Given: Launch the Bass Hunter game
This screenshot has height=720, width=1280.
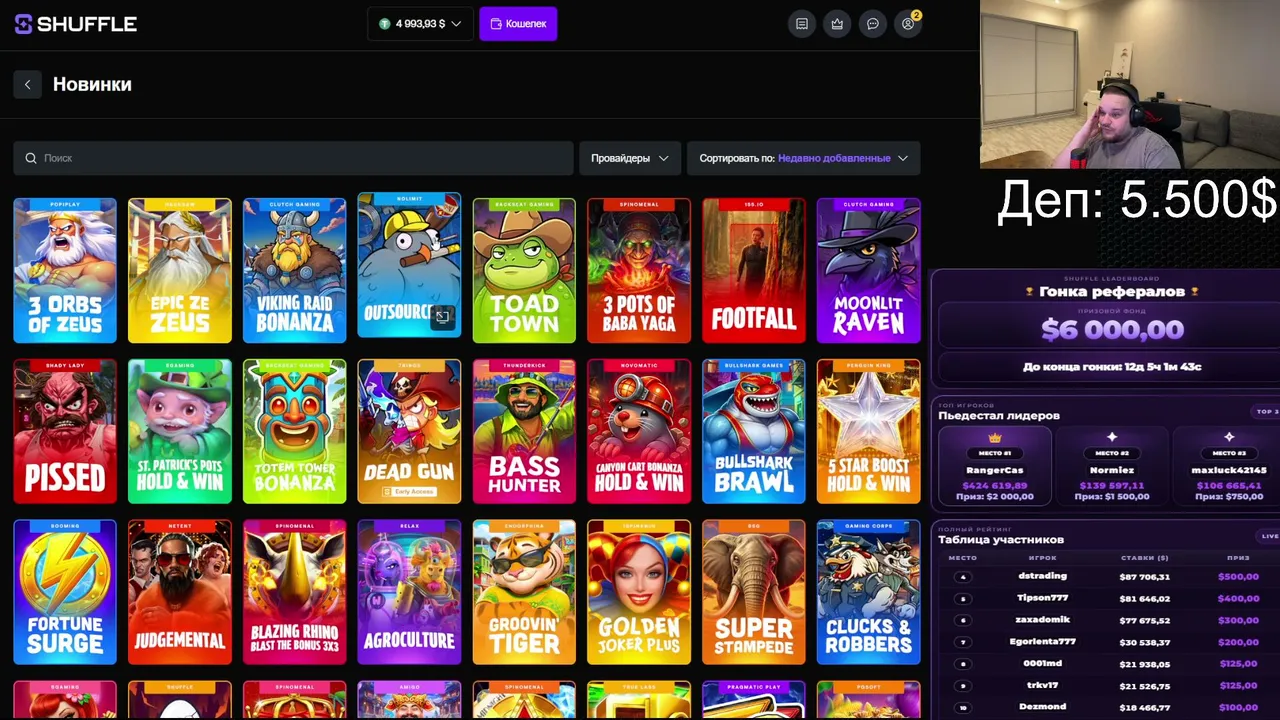Looking at the screenshot, I should pyautogui.click(x=524, y=431).
